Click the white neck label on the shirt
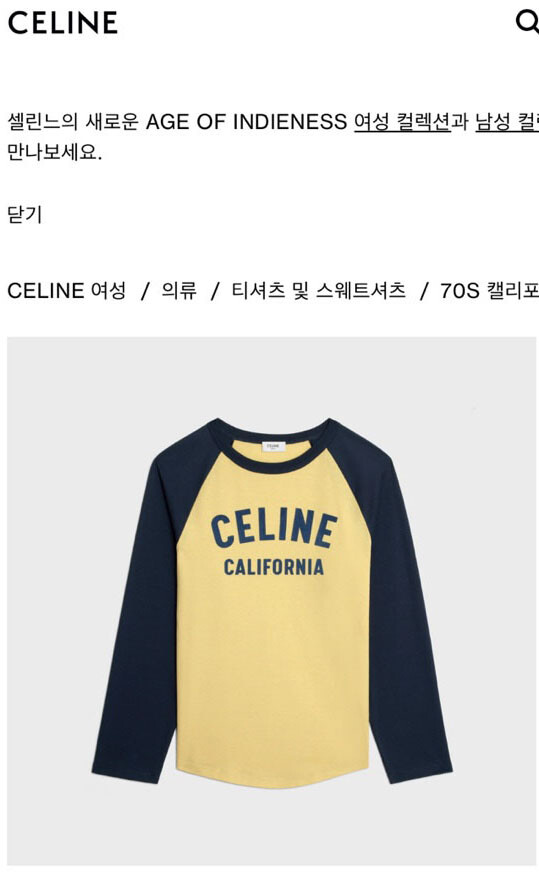The width and height of the screenshot is (539, 872). (273, 446)
